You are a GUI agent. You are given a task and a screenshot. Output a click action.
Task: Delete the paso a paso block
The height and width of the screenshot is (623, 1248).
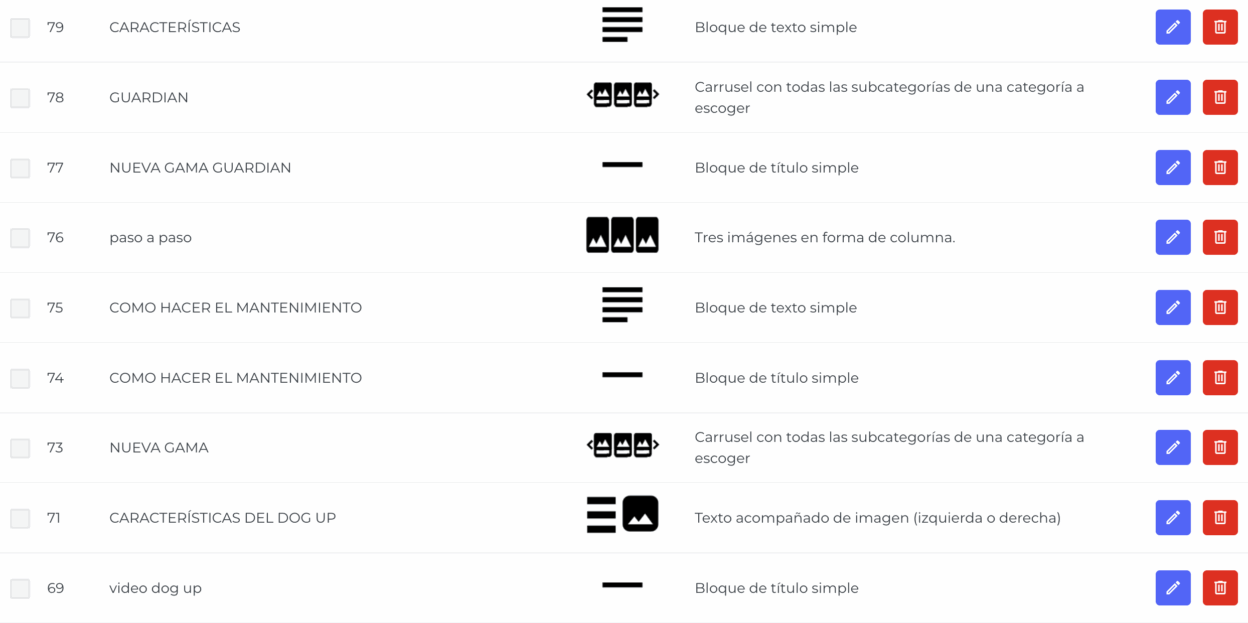pos(1220,237)
